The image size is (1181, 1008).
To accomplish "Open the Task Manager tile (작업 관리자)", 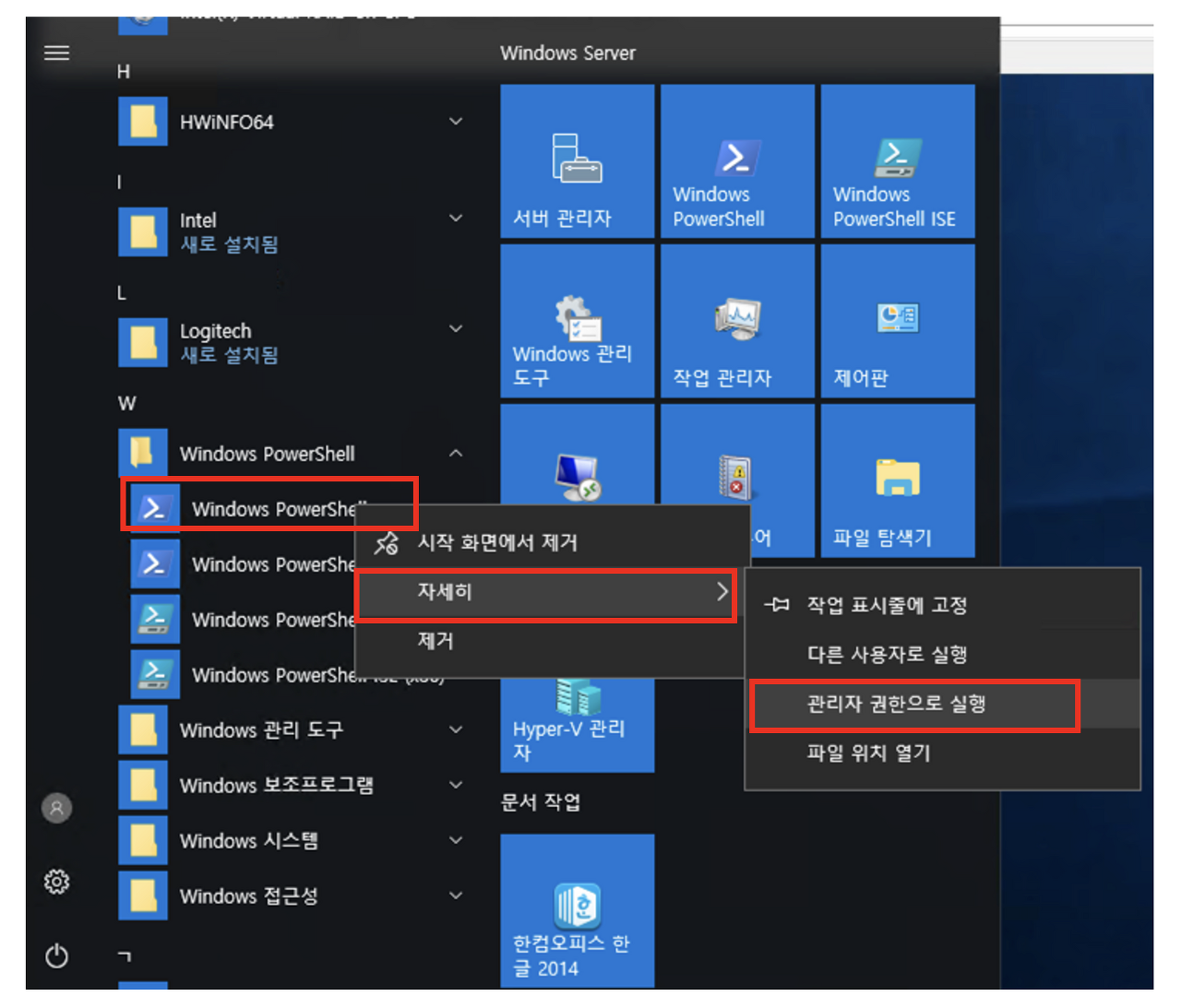I will point(737,321).
